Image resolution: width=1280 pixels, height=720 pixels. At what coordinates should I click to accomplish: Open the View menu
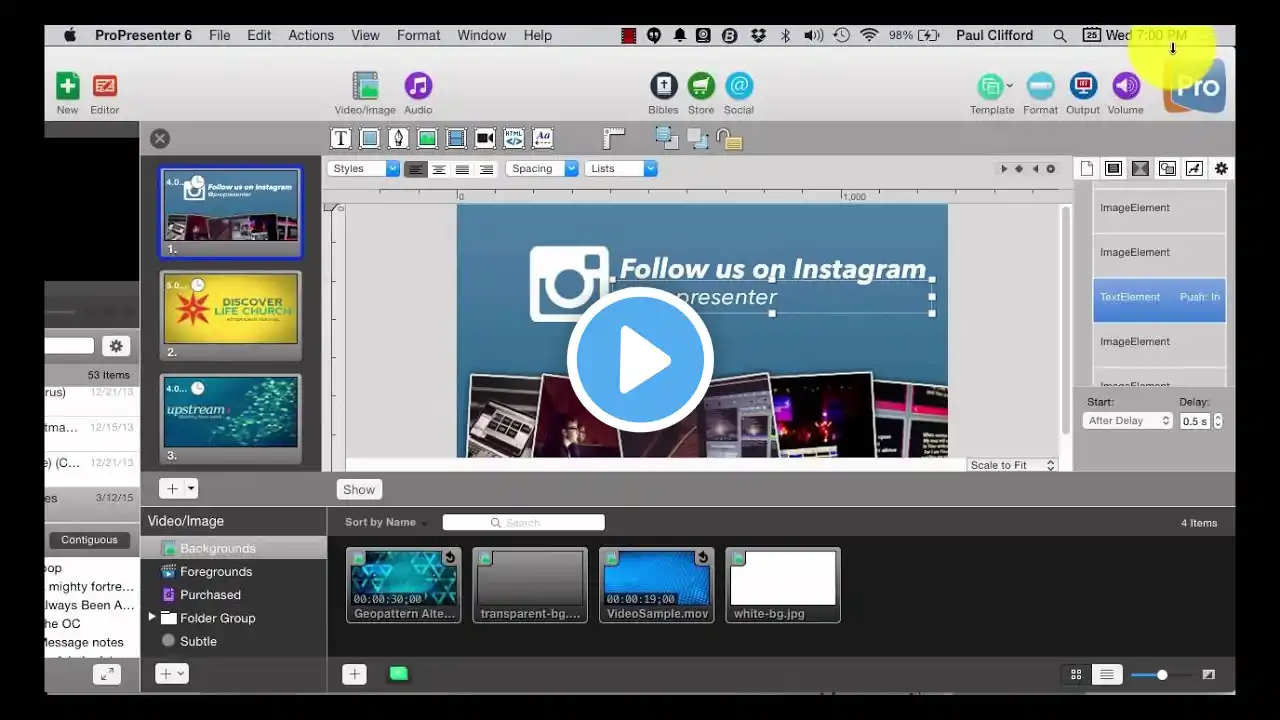point(365,35)
